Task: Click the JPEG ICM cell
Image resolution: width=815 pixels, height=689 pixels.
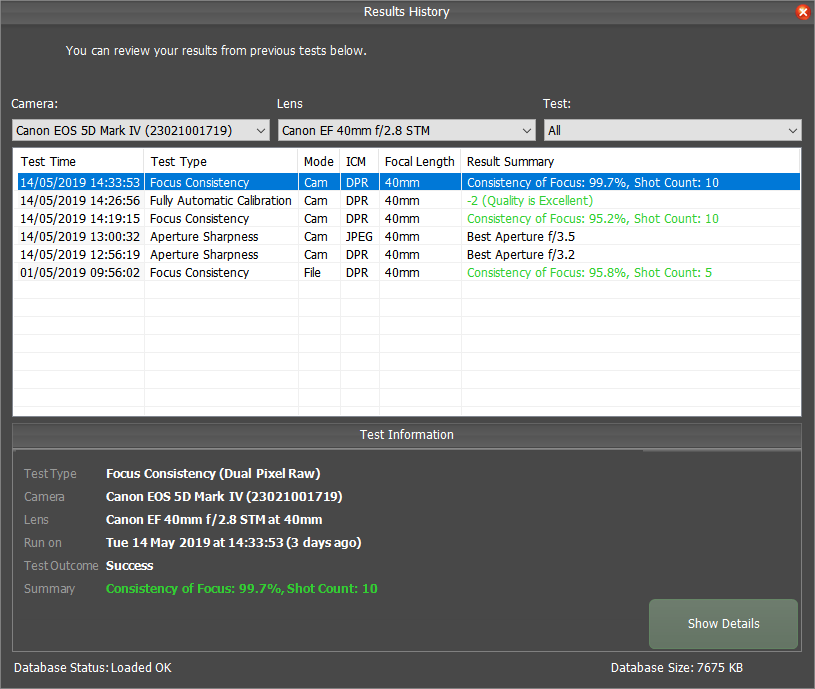Action: click(x=359, y=236)
